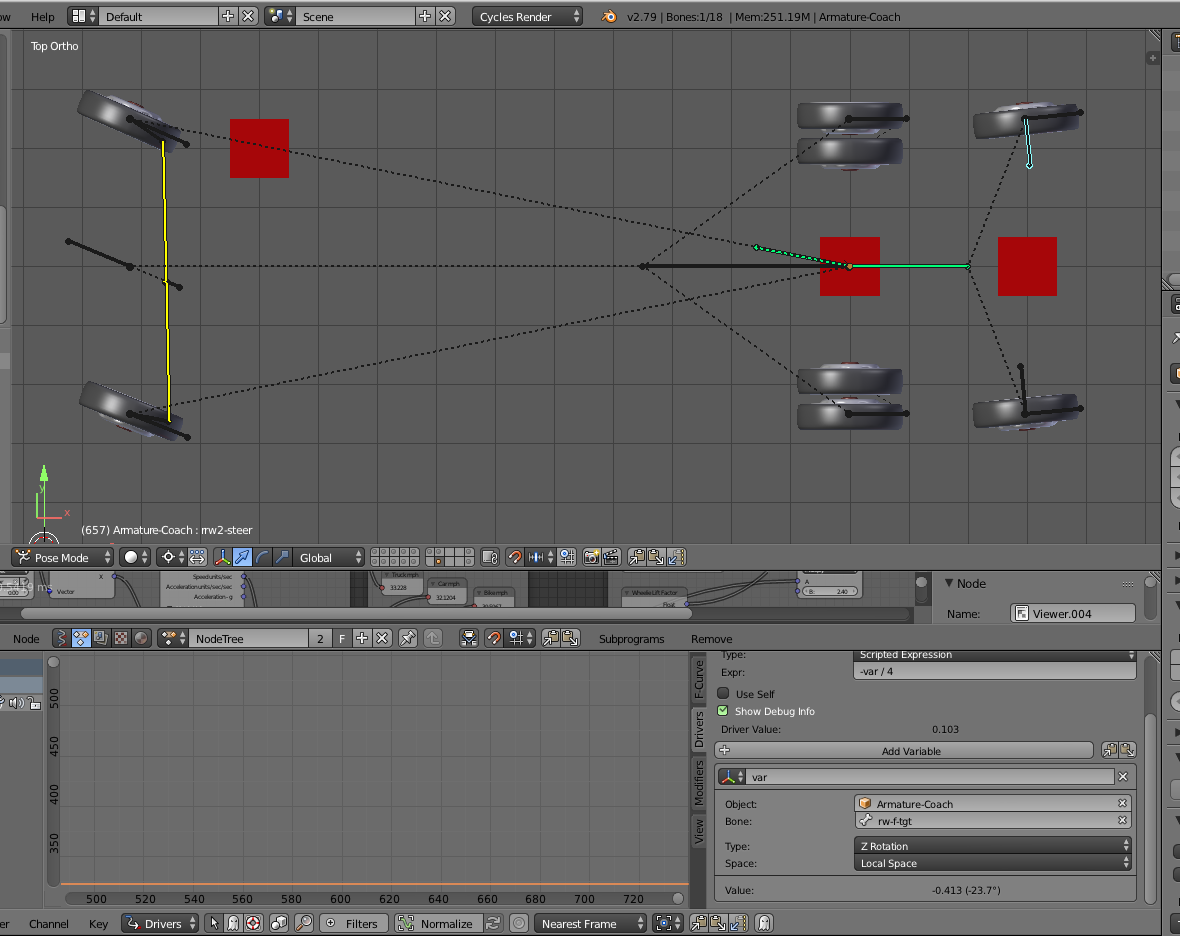Click the Filters button
Viewport: 1180px width, 936px height.
pos(353,924)
